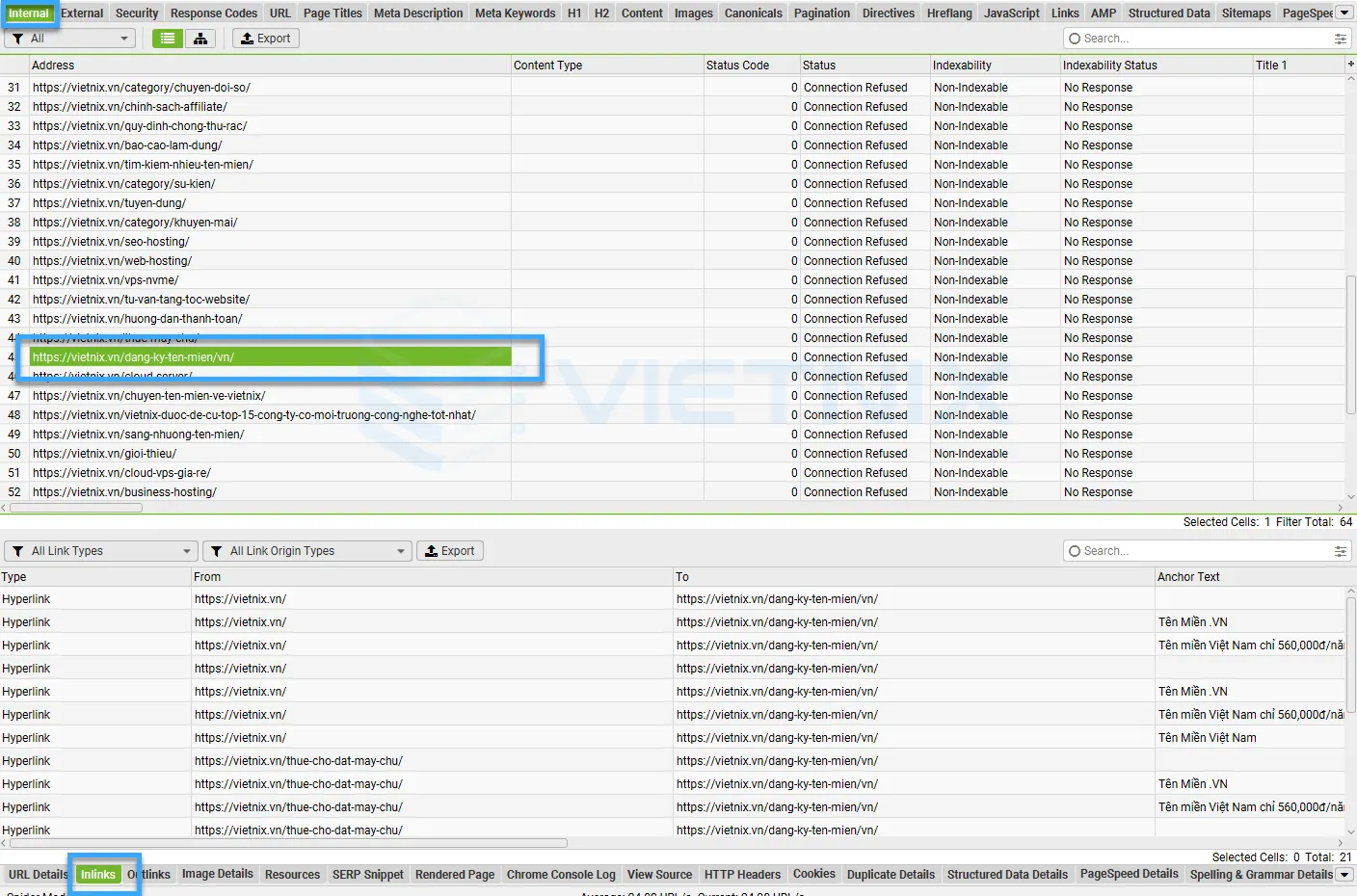Export the inlinks list

[450, 551]
